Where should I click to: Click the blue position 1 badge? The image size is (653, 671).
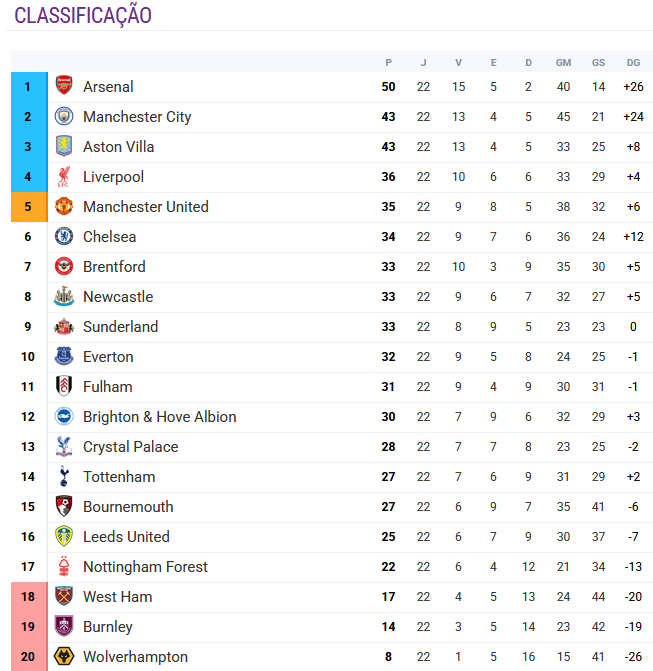pos(28,87)
